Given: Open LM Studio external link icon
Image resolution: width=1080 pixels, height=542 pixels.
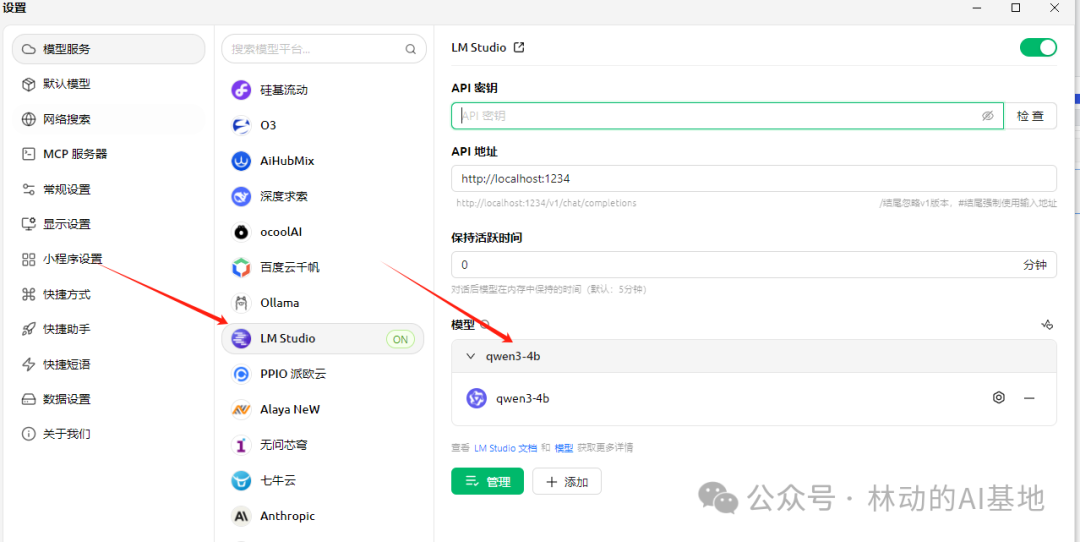Looking at the screenshot, I should 519,48.
